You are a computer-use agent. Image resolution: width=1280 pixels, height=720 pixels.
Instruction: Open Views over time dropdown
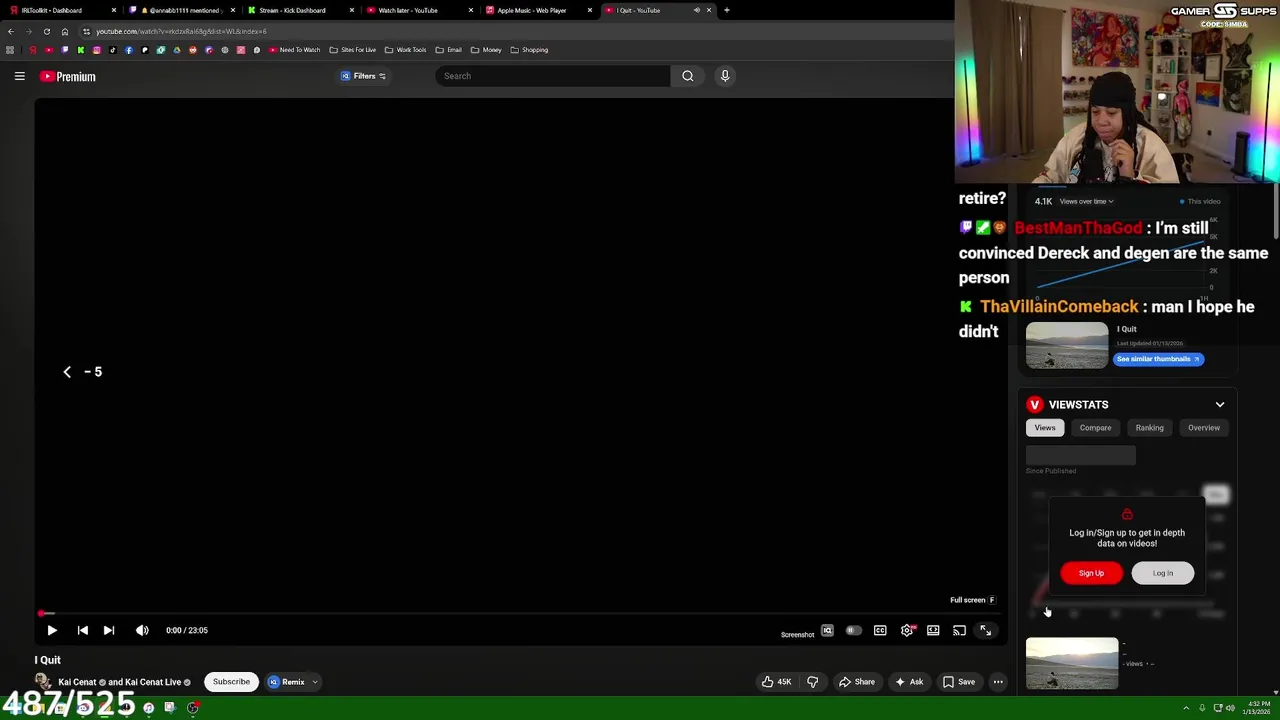pyautogui.click(x=1086, y=202)
